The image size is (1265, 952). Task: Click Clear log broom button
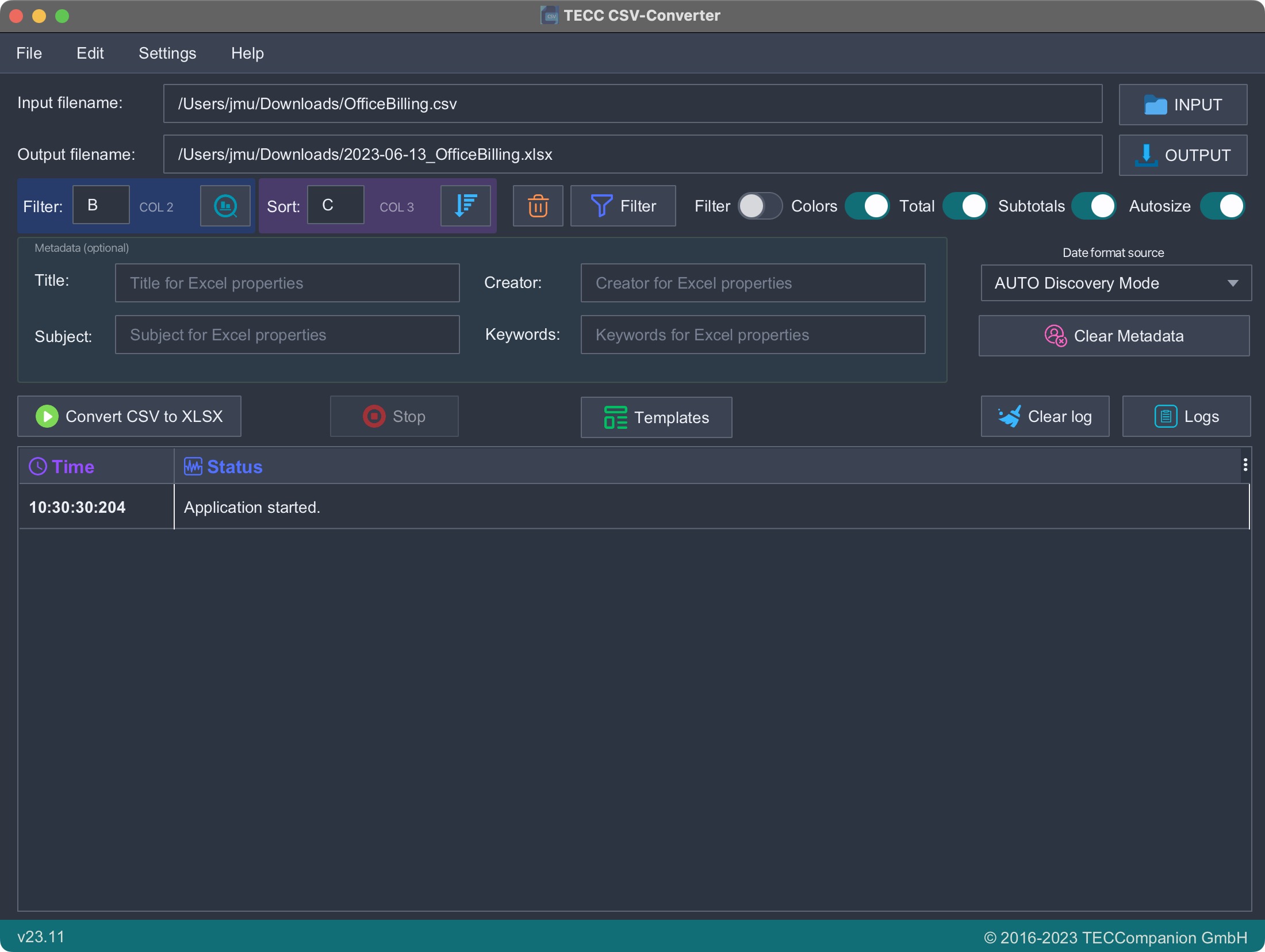(1044, 416)
